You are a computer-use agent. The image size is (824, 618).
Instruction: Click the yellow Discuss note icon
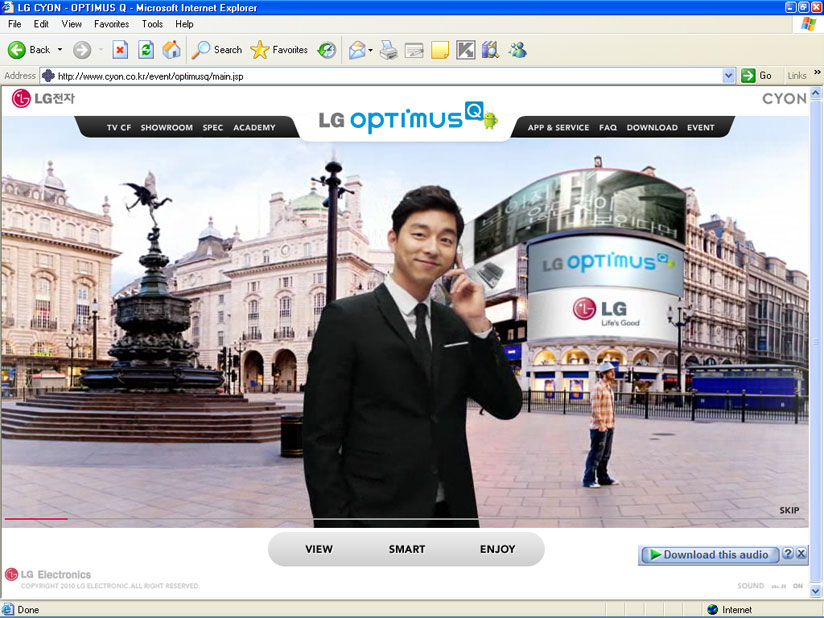[x=439, y=50]
